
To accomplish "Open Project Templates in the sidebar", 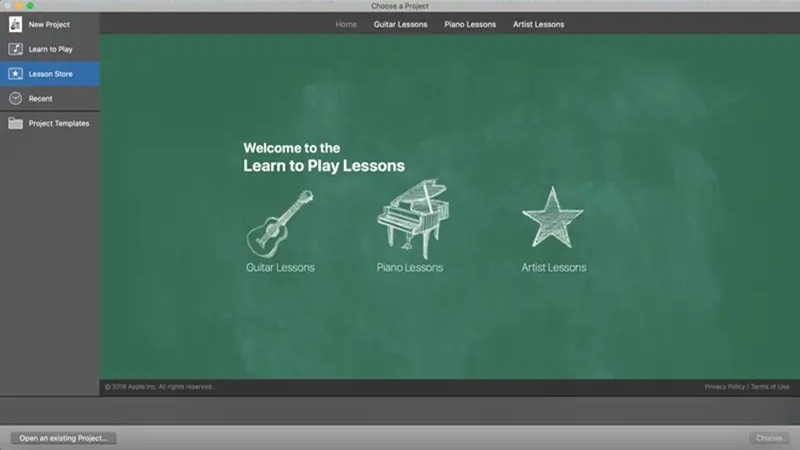I will 49,123.
